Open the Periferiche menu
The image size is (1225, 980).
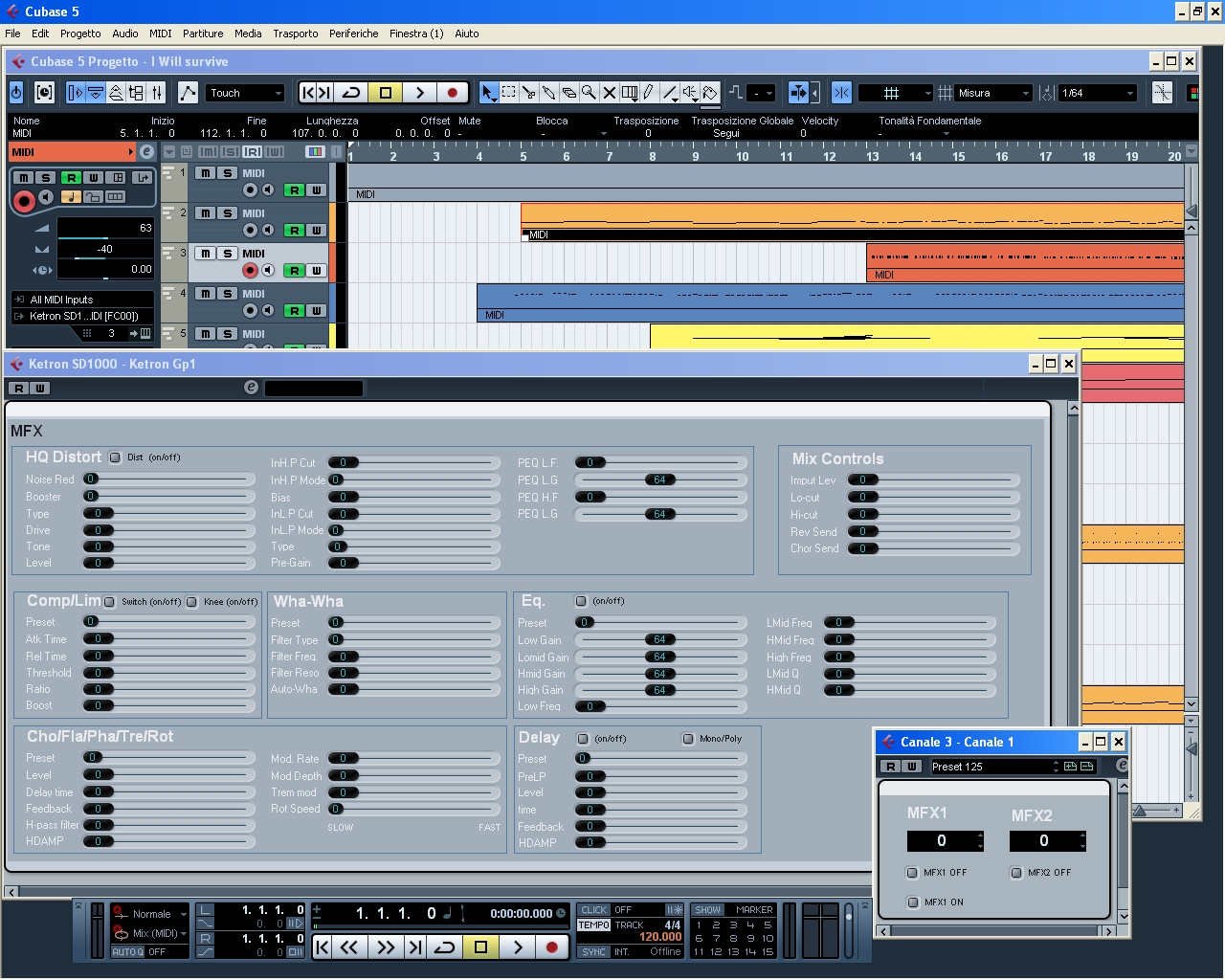(x=353, y=33)
